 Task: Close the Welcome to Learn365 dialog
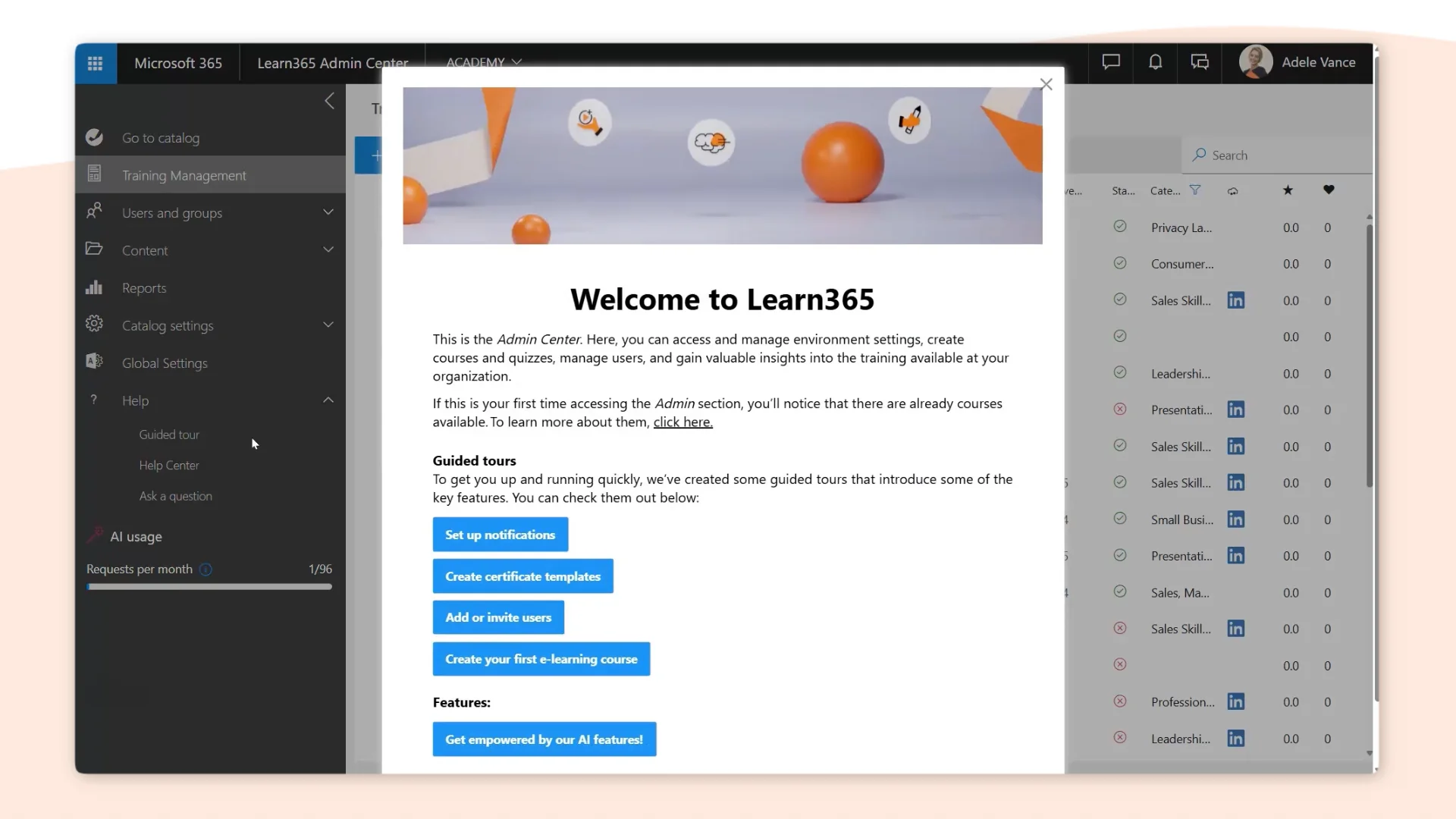[x=1046, y=84]
